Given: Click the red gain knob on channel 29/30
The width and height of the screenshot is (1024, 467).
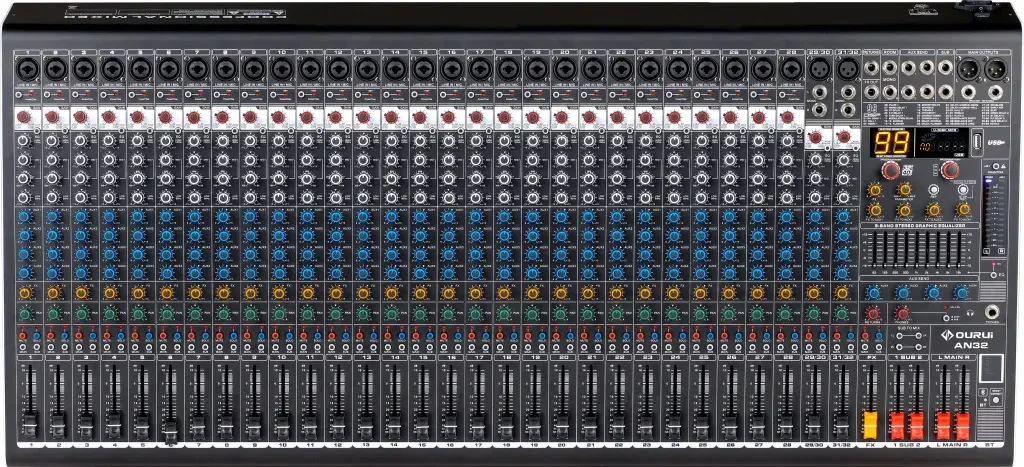Looking at the screenshot, I should (x=814, y=138).
